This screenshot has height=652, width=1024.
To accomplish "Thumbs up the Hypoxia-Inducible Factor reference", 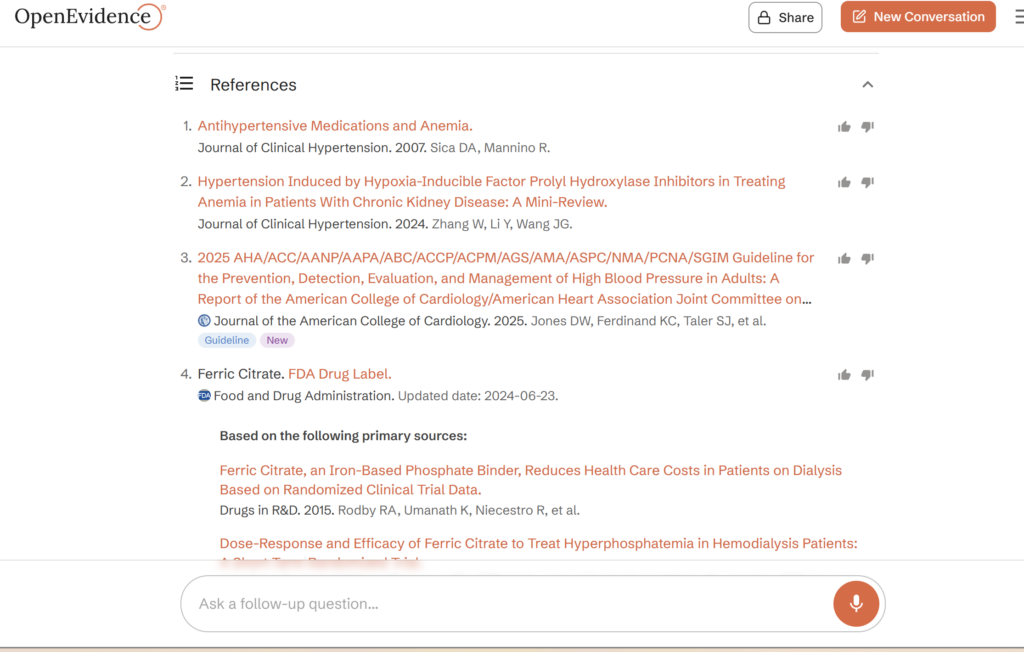I will [844, 182].
